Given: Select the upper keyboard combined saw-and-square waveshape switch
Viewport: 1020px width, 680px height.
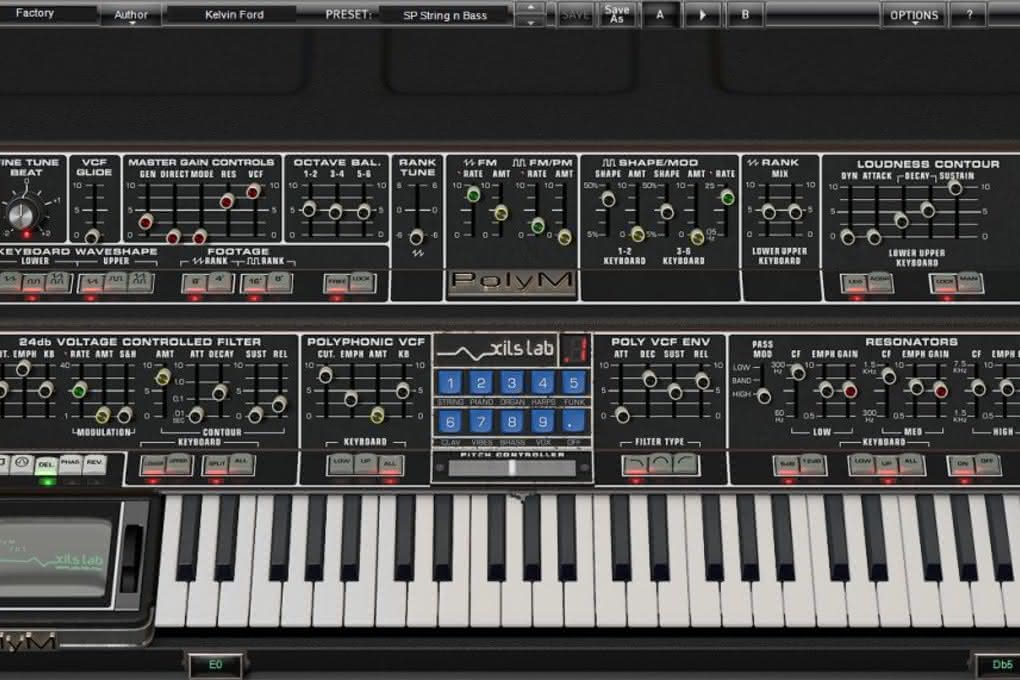Looking at the screenshot, I should pos(141,282).
